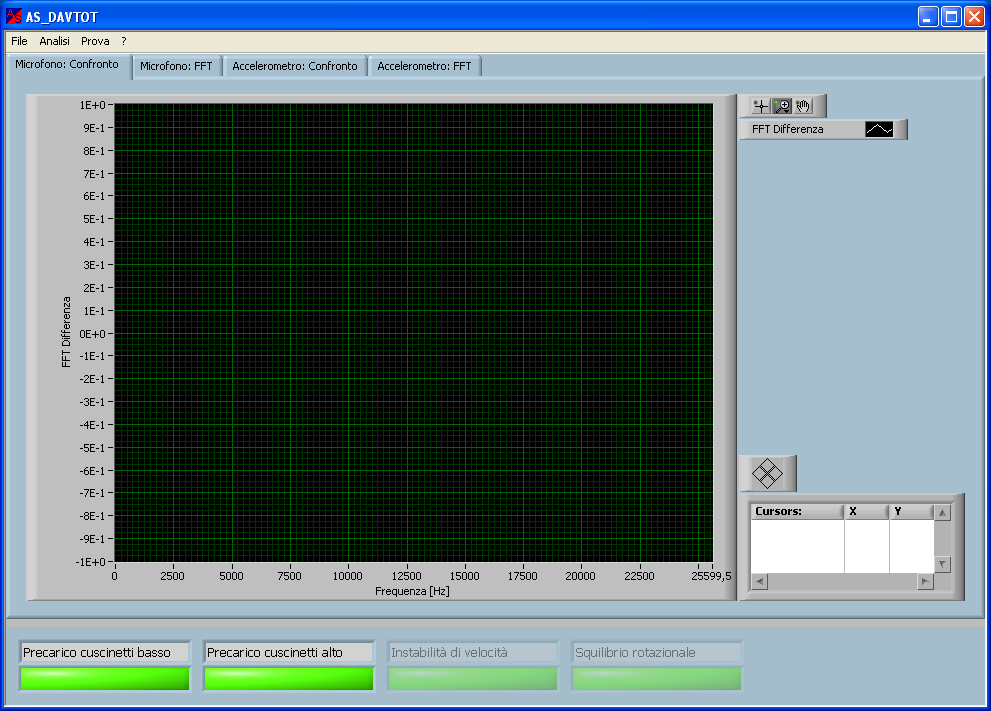The width and height of the screenshot is (991, 711).
Task: Switch to the Microfono: Confronto tab
Action: [x=67, y=64]
